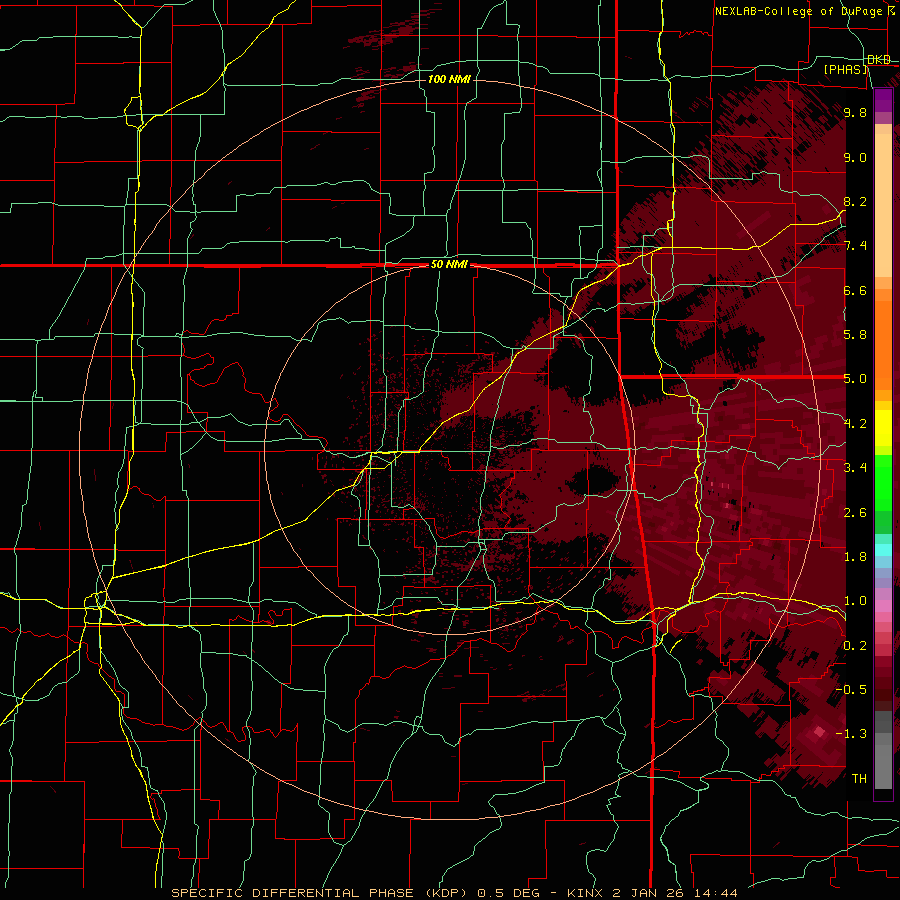The image size is (900, 900).
Task: Click the [PHAS] units label
Action: tap(845, 69)
